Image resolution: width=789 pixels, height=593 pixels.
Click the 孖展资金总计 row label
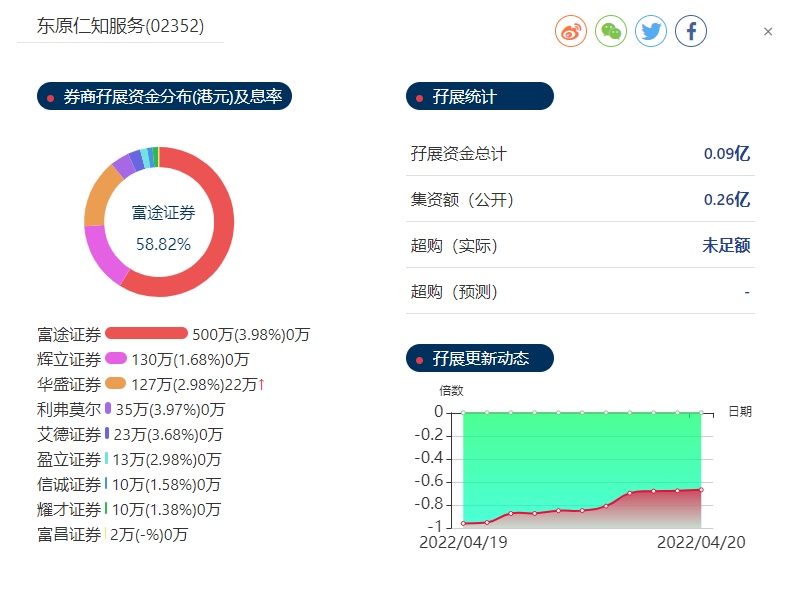(x=458, y=154)
